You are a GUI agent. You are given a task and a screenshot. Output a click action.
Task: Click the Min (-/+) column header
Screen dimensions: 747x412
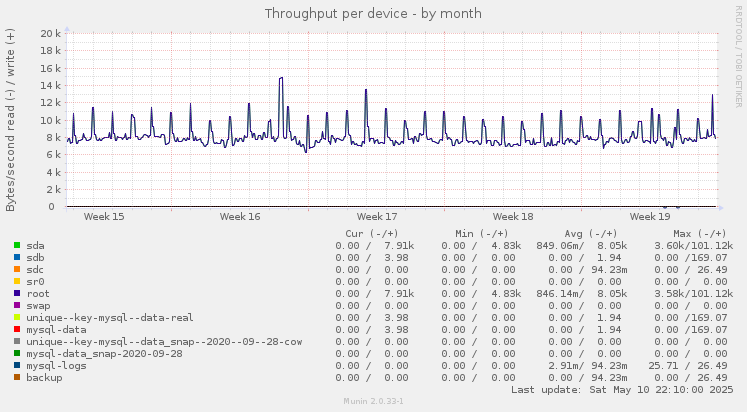pos(482,233)
